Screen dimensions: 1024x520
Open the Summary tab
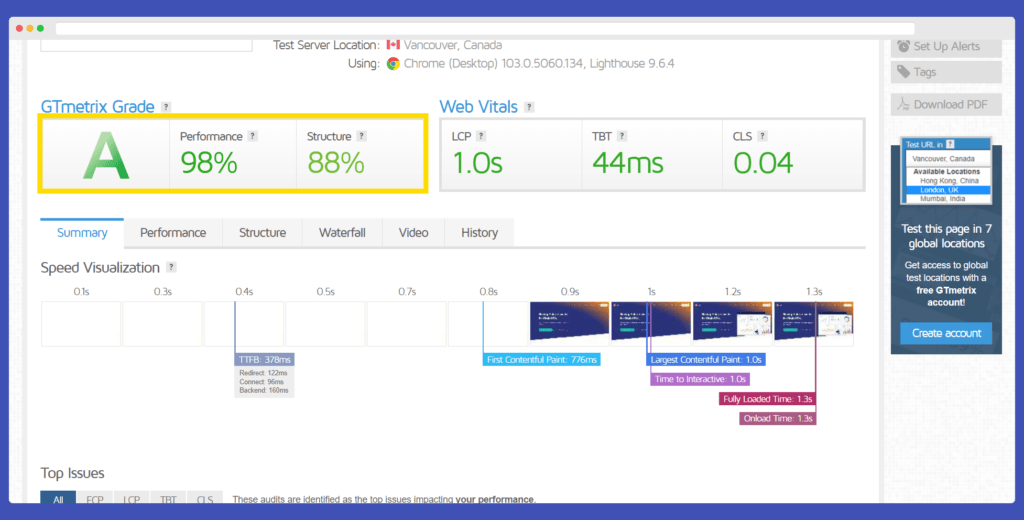click(82, 233)
